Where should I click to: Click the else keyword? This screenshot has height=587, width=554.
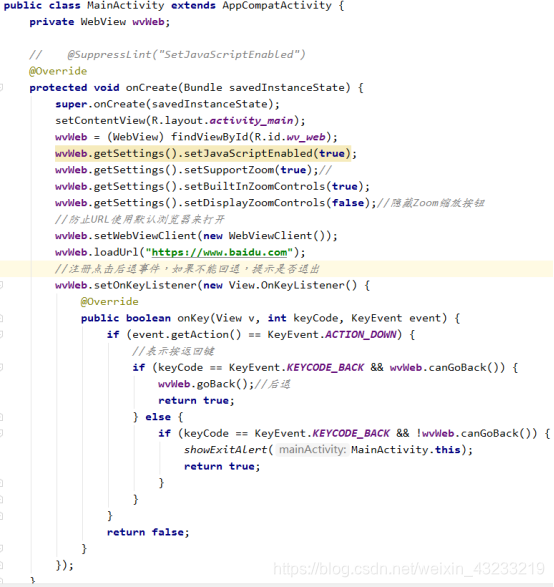coord(158,417)
